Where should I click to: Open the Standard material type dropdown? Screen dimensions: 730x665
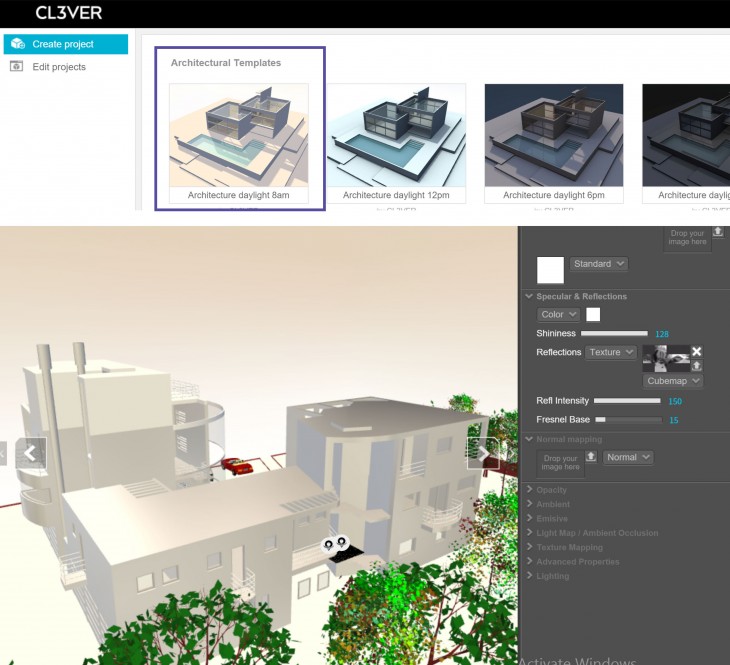pyautogui.click(x=599, y=264)
